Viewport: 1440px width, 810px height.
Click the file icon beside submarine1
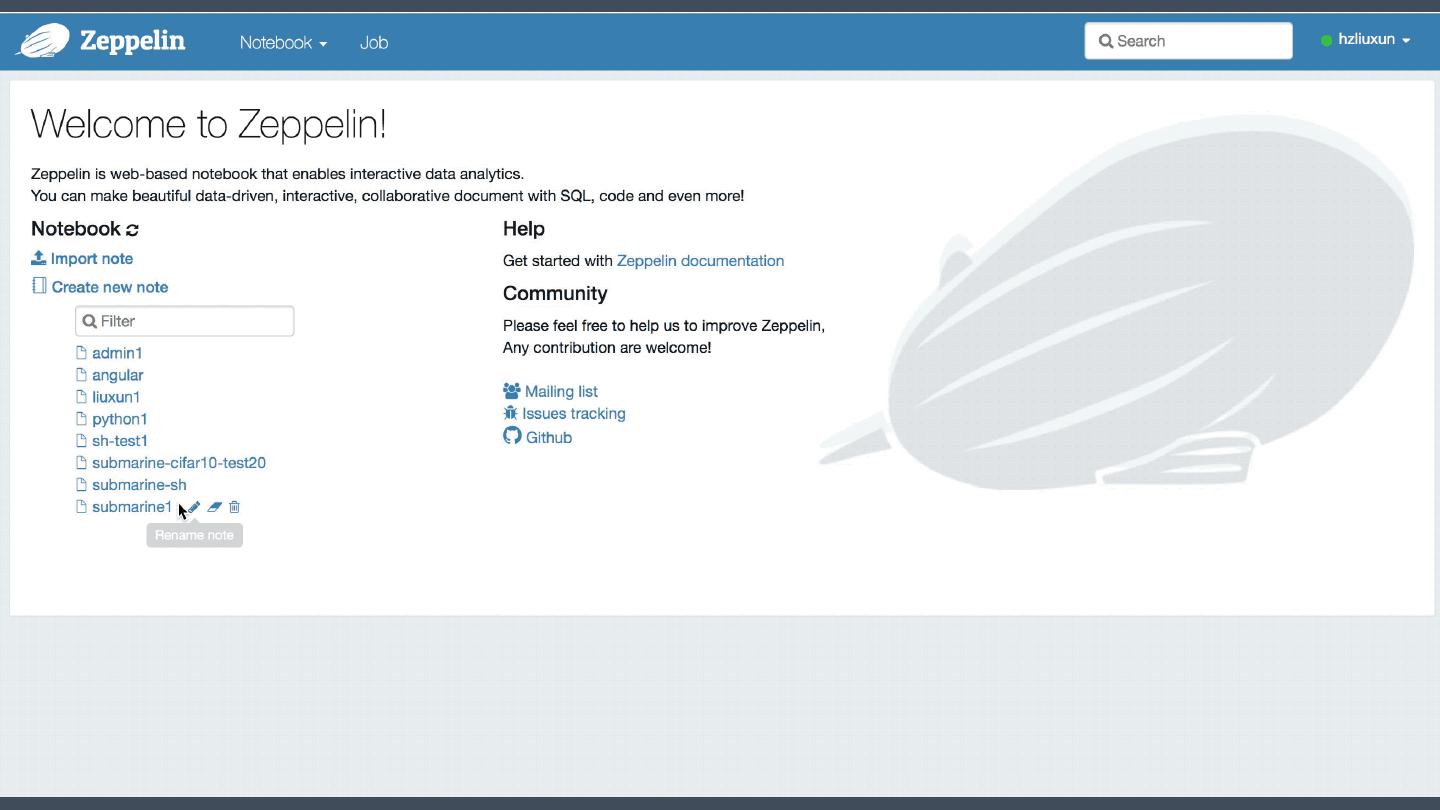point(82,506)
